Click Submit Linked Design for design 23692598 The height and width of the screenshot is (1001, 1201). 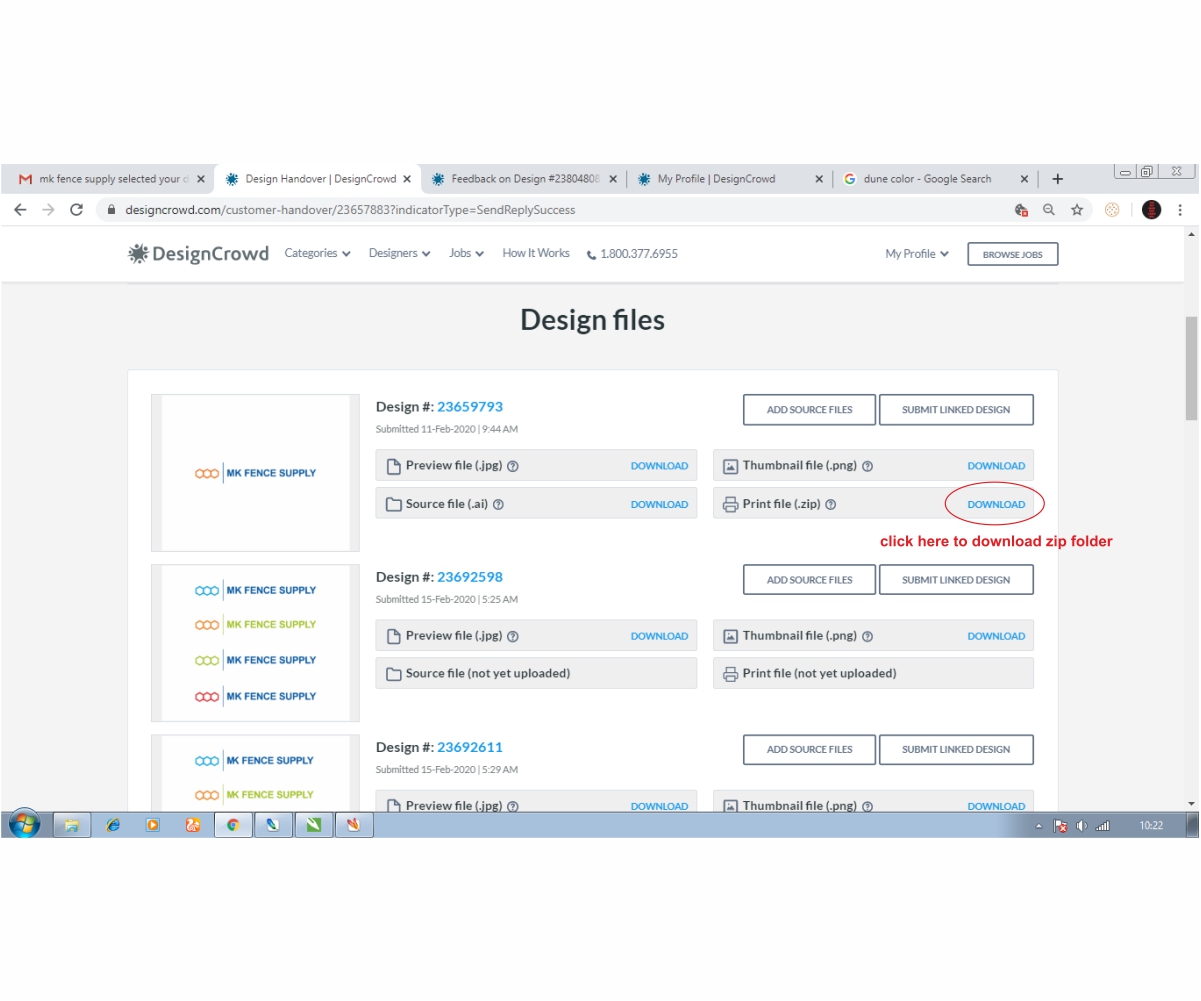click(956, 580)
